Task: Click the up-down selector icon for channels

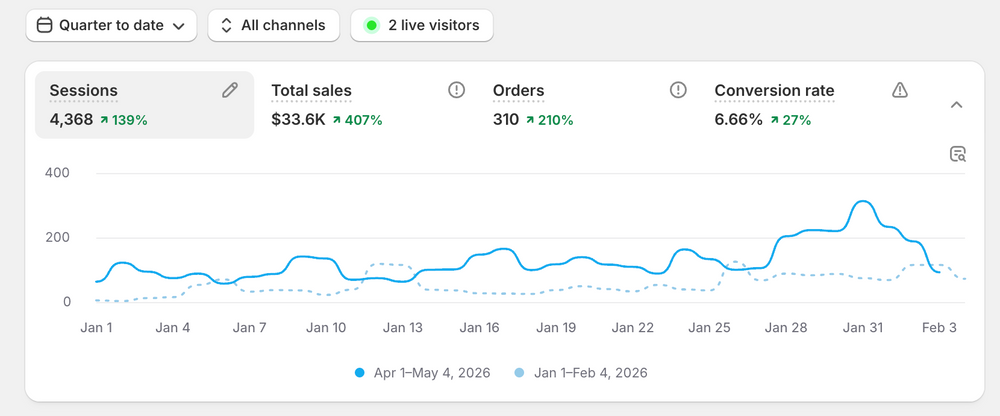Action: point(226,26)
